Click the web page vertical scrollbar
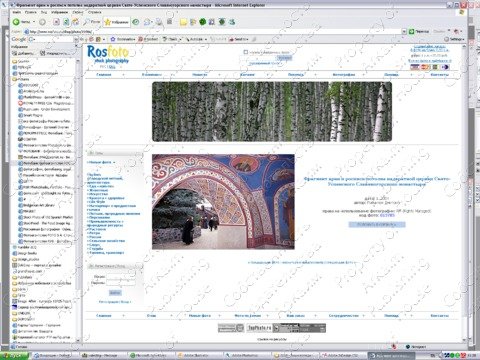 [x=464, y=193]
